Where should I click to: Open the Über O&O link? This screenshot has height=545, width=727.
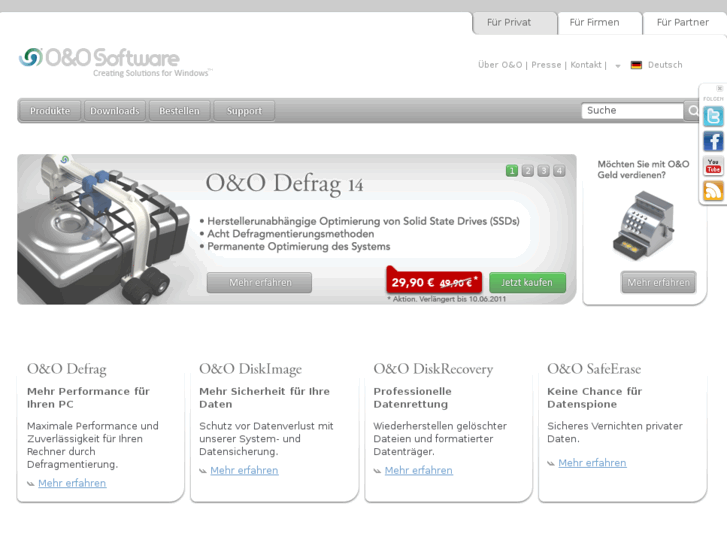[500, 65]
